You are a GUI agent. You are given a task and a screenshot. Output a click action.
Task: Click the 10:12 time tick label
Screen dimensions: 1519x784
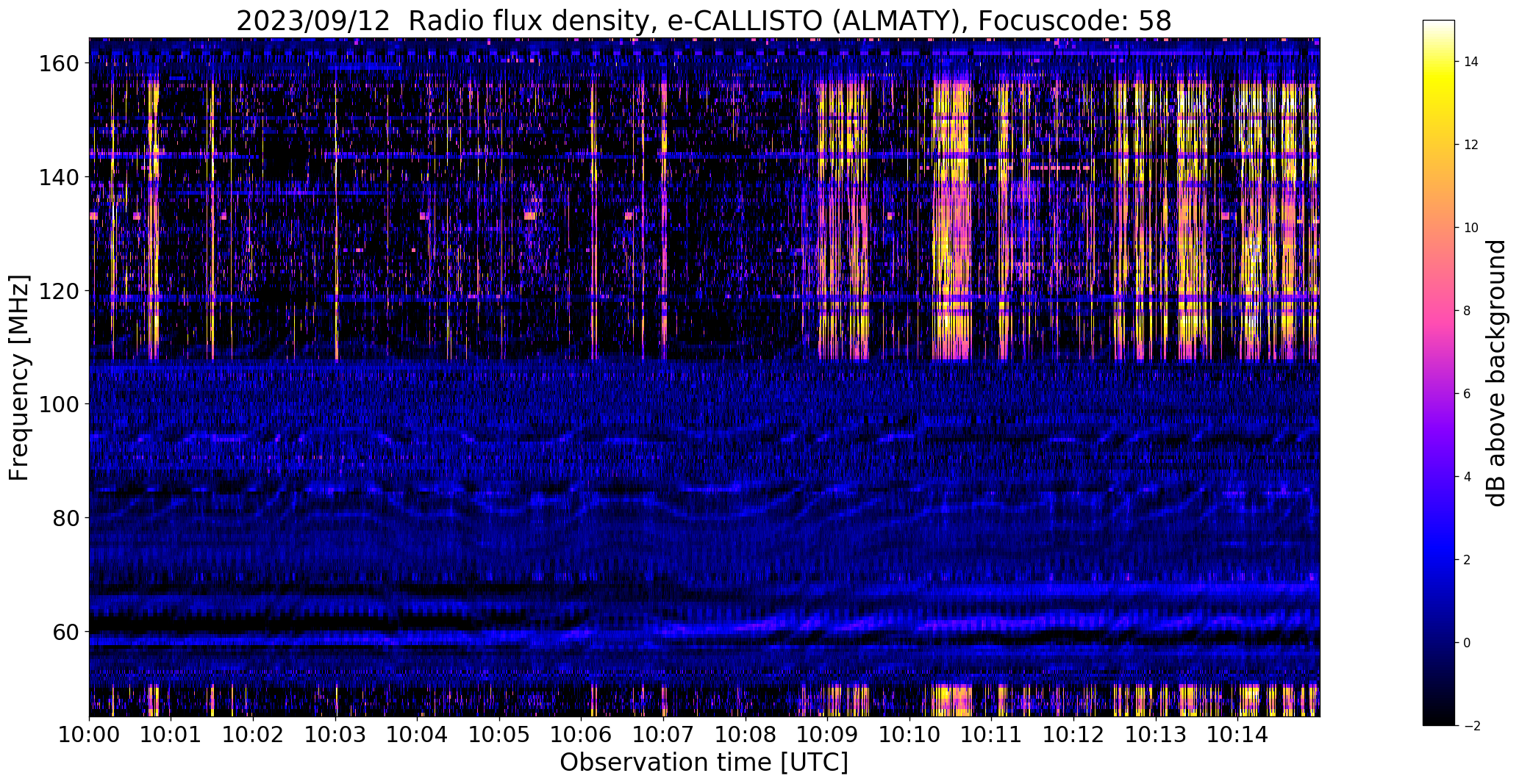tap(1073, 734)
